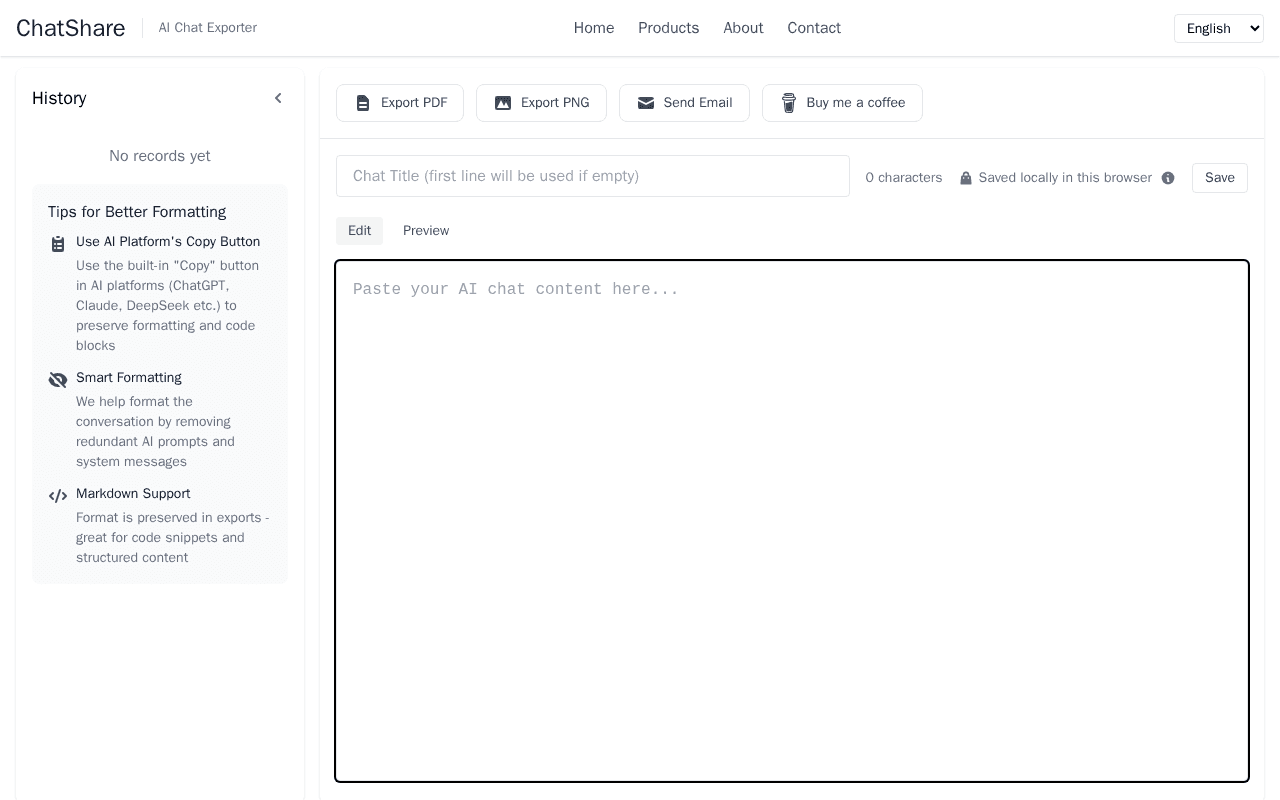Click the "Use AI Platform's Copy Button" tip title

168,242
